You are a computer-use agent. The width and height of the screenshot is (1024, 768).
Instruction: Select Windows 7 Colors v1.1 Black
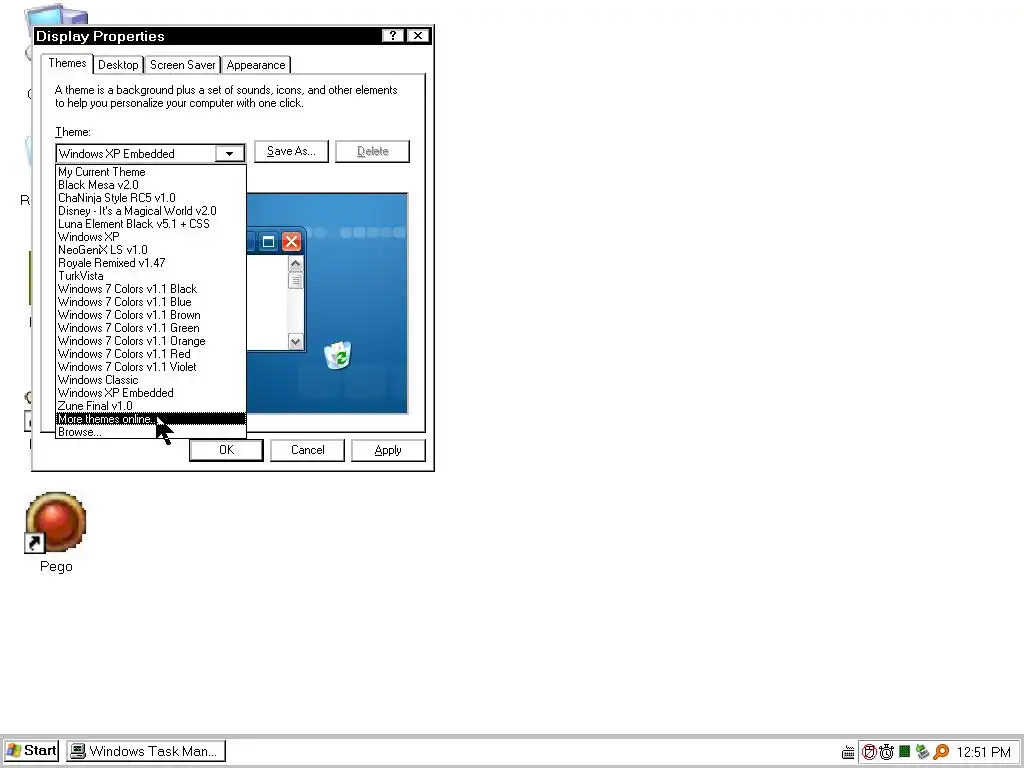pyautogui.click(x=151, y=289)
